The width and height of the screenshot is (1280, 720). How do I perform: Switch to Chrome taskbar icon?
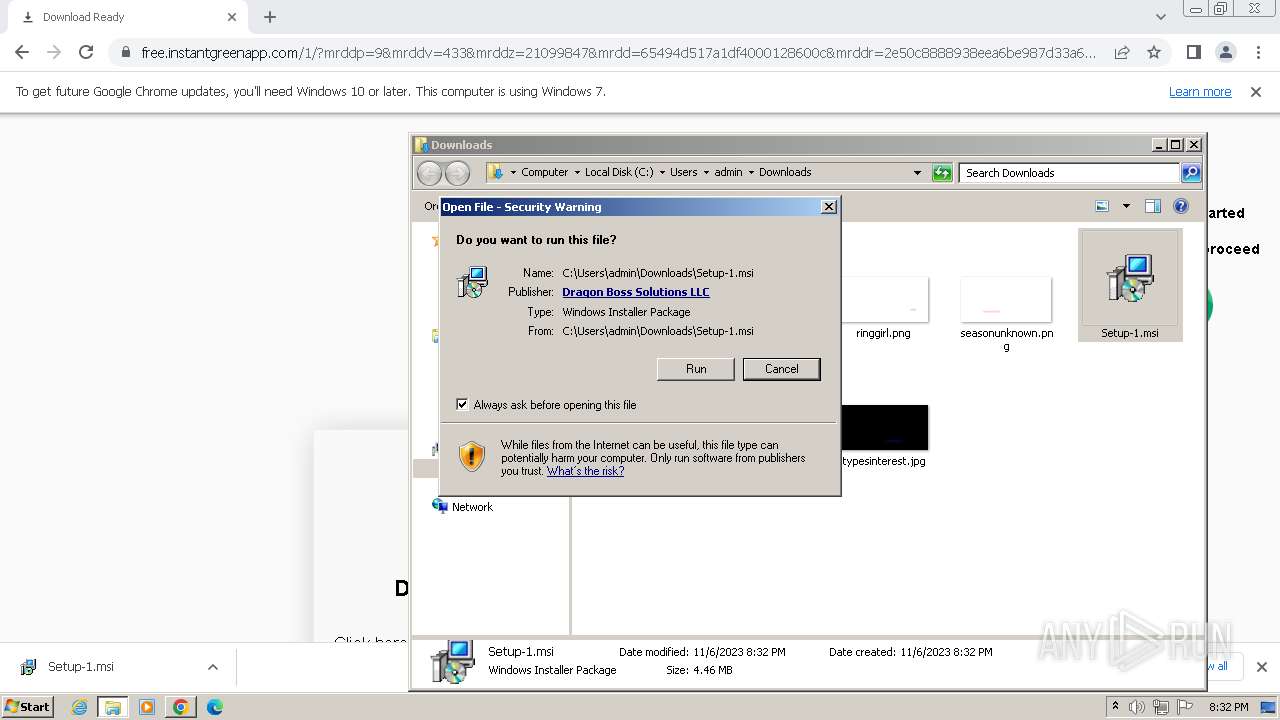(x=180, y=707)
